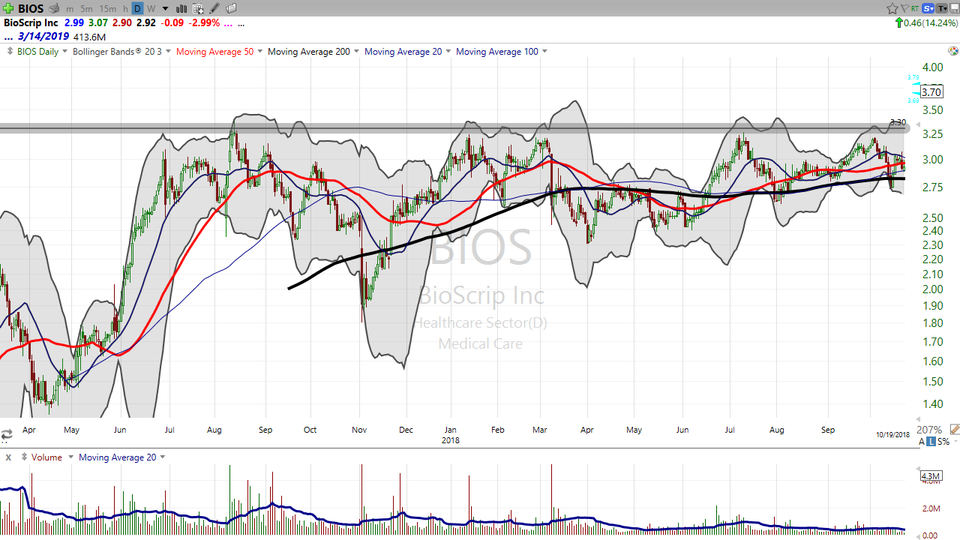Viewport: 960px width, 540px height.
Task: Click the 10/19/2018 end date label
Action: pyautogui.click(x=893, y=435)
